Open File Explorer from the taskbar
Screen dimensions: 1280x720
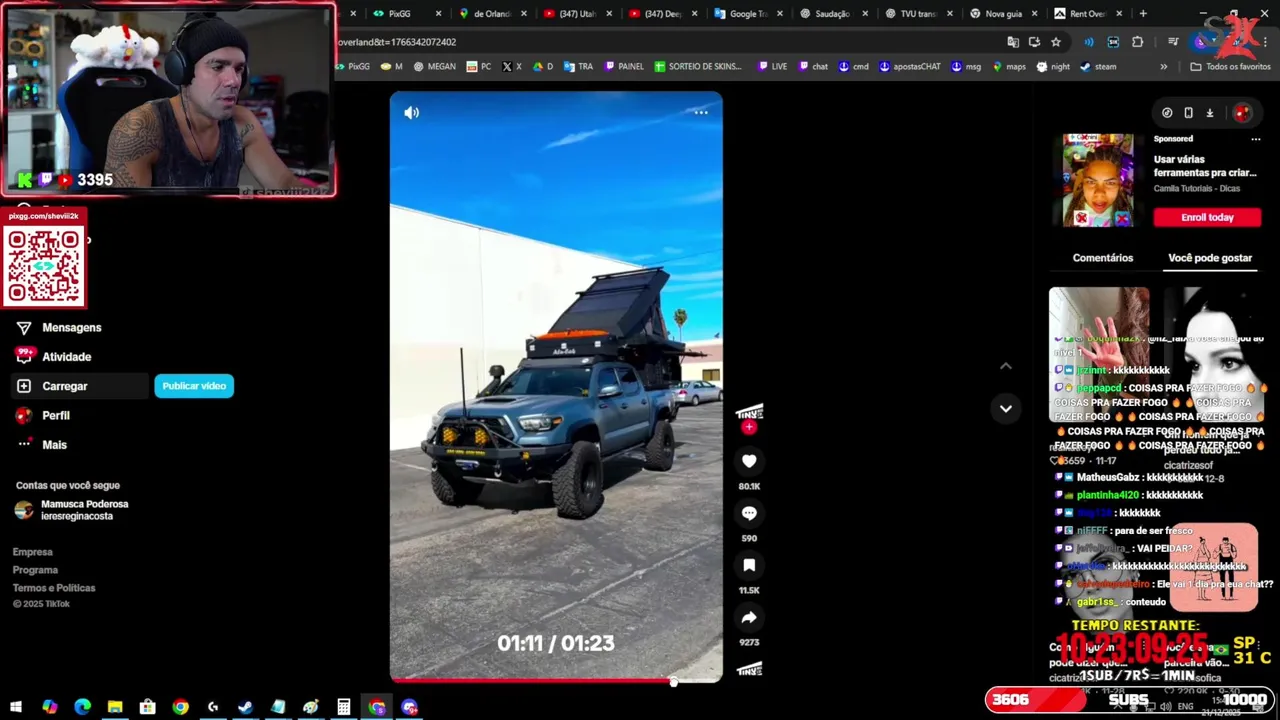[115, 707]
